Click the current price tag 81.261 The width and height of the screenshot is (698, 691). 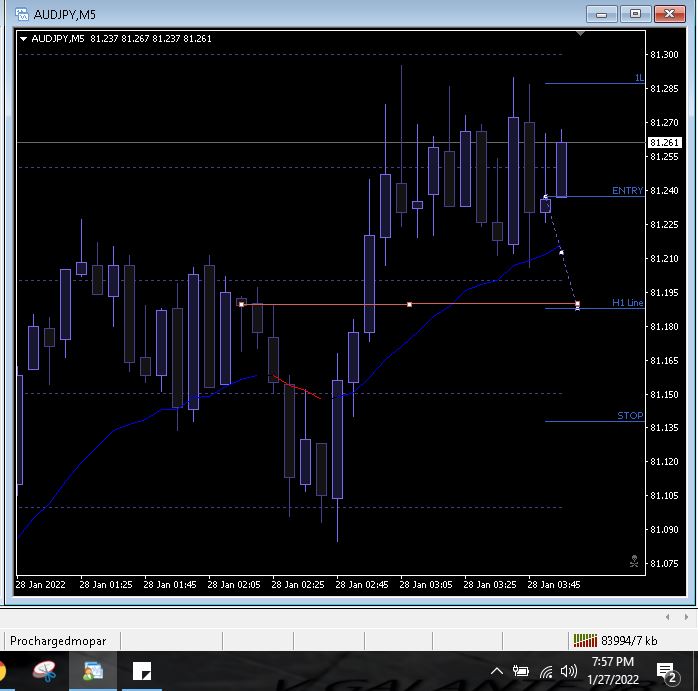[664, 142]
